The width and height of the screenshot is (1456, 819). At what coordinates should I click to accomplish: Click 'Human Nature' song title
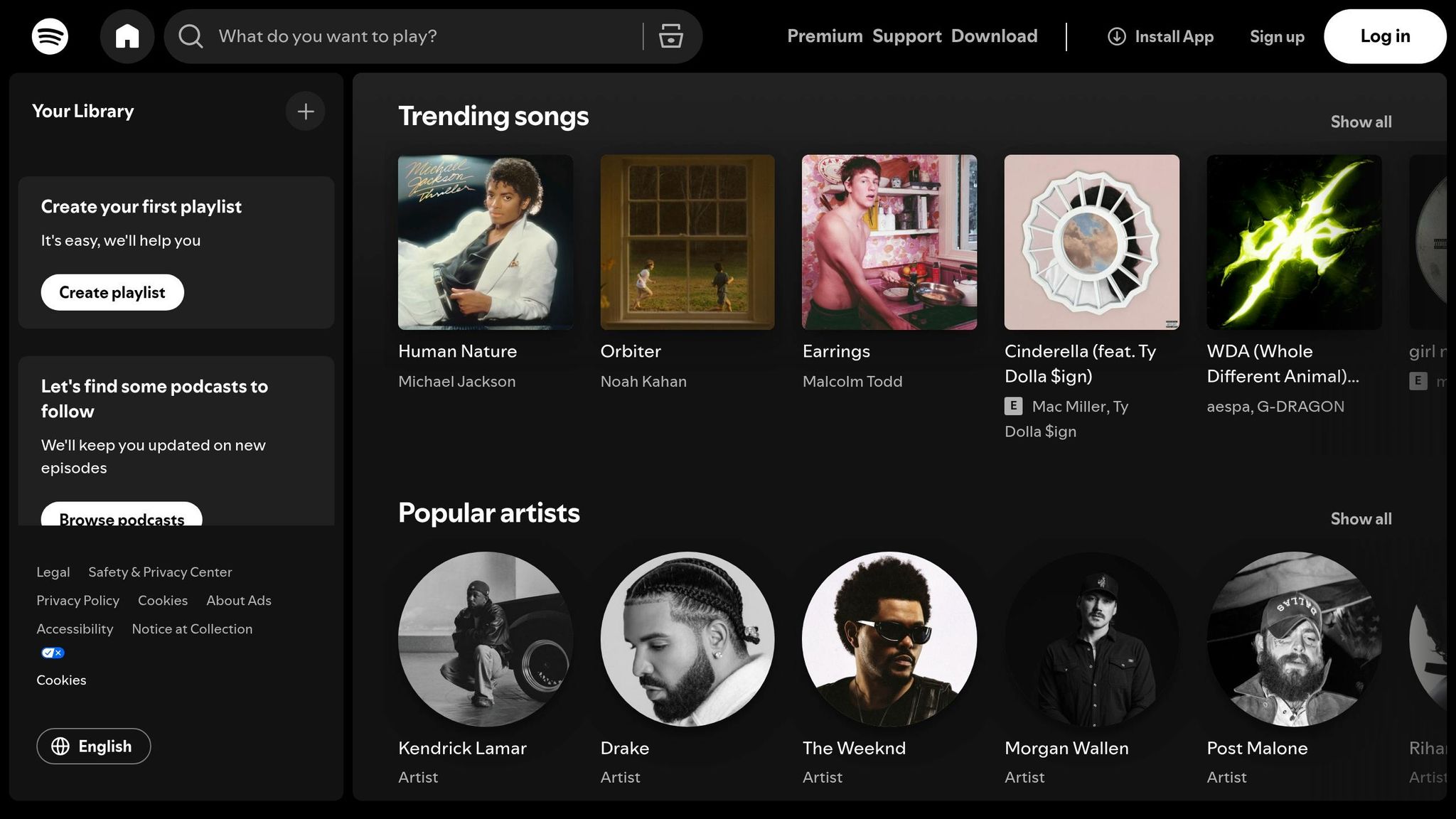(x=457, y=351)
